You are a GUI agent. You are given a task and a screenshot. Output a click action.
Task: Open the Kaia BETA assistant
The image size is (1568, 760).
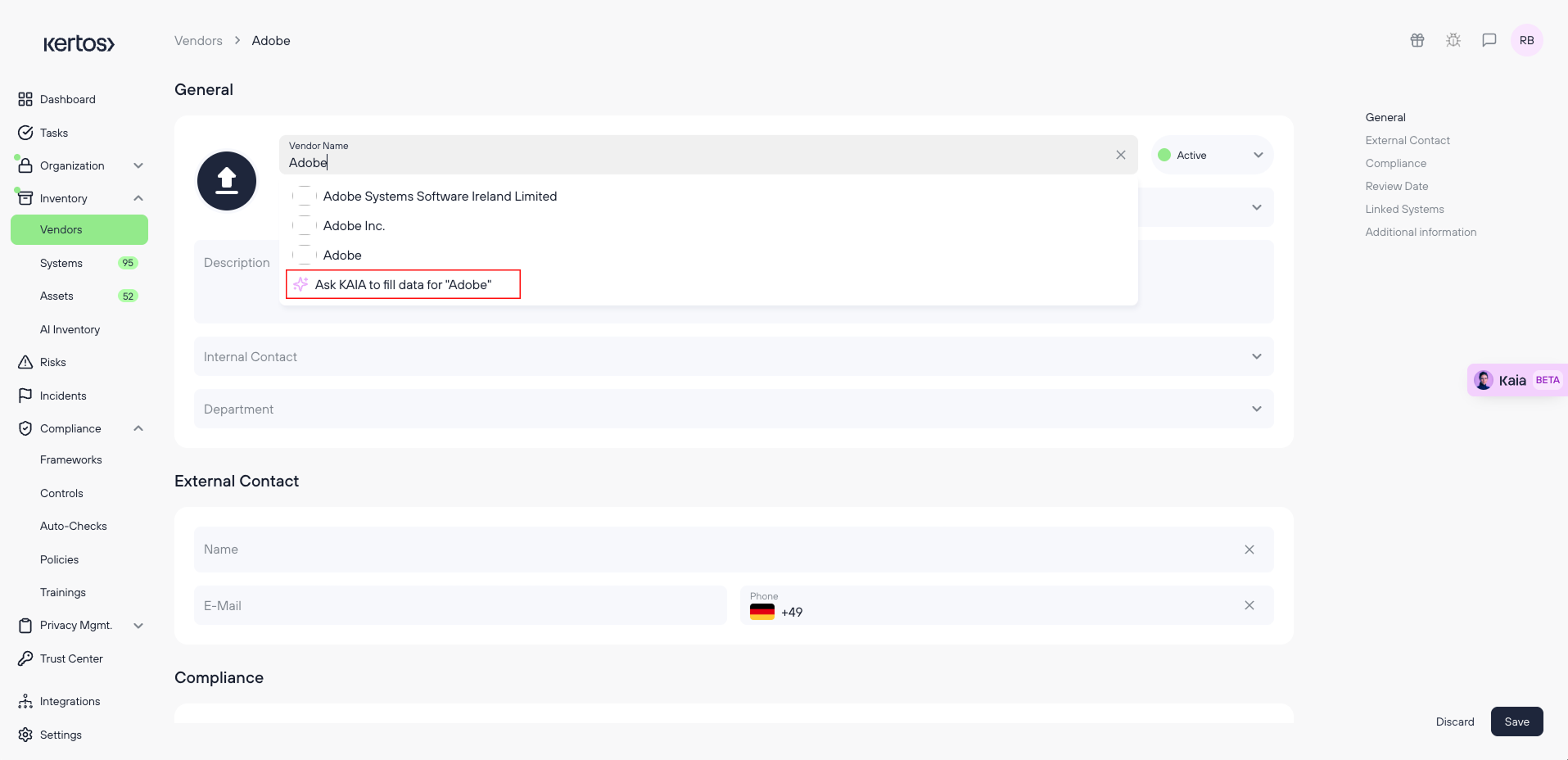(x=1517, y=380)
